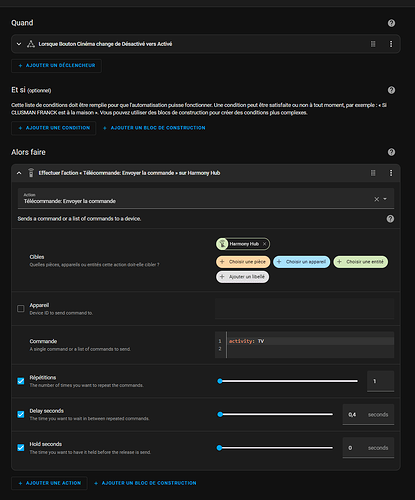Open help for the Quand section

391,23
